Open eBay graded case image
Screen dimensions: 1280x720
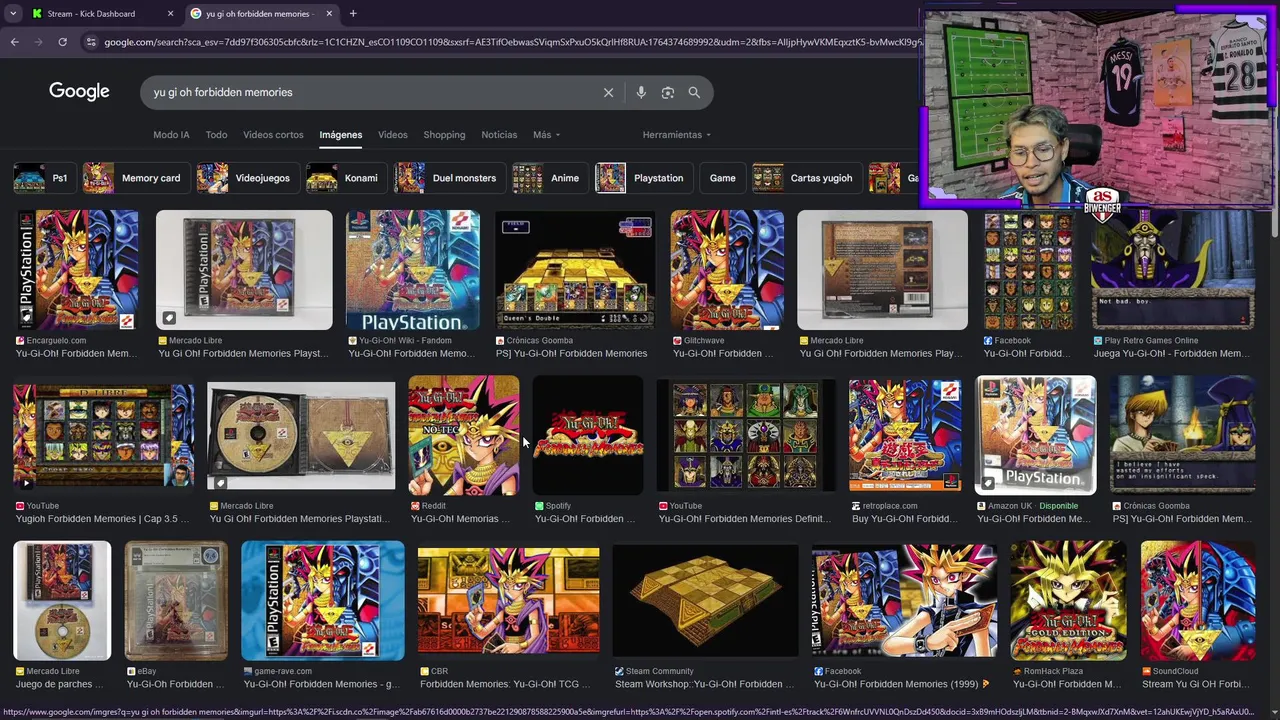[176, 600]
